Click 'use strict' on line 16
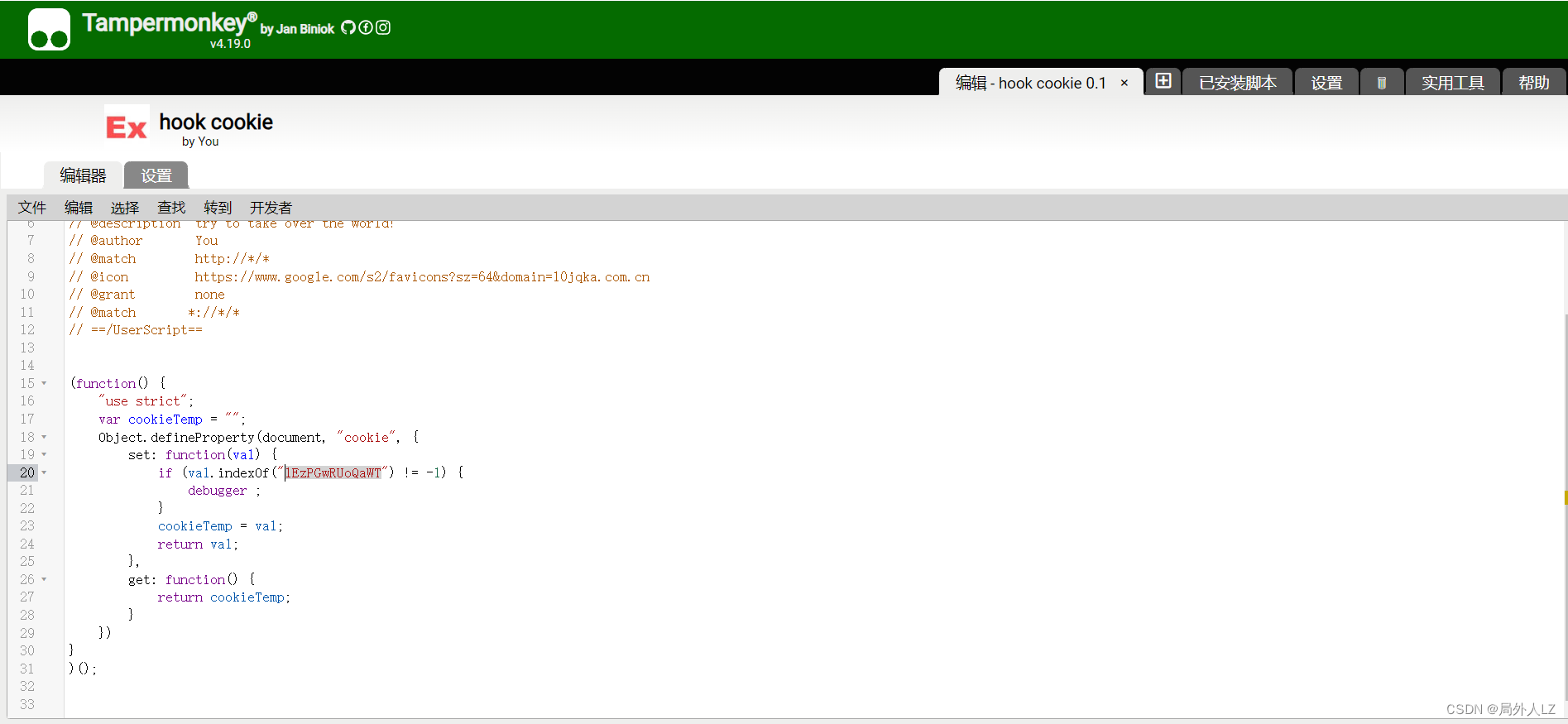The image size is (1568, 724). tap(143, 401)
